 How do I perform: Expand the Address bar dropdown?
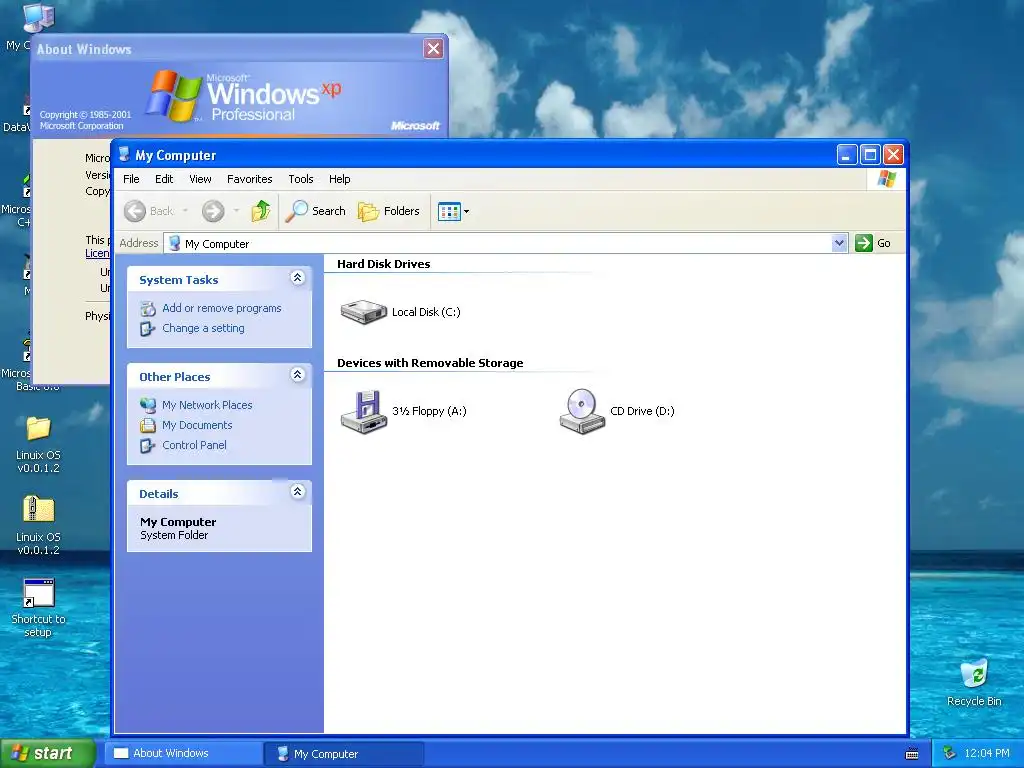tap(839, 244)
